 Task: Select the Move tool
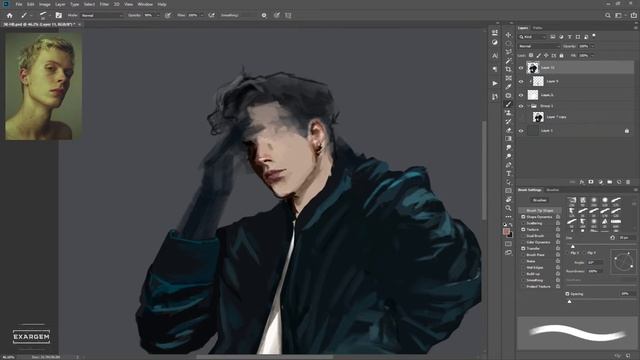(x=508, y=35)
